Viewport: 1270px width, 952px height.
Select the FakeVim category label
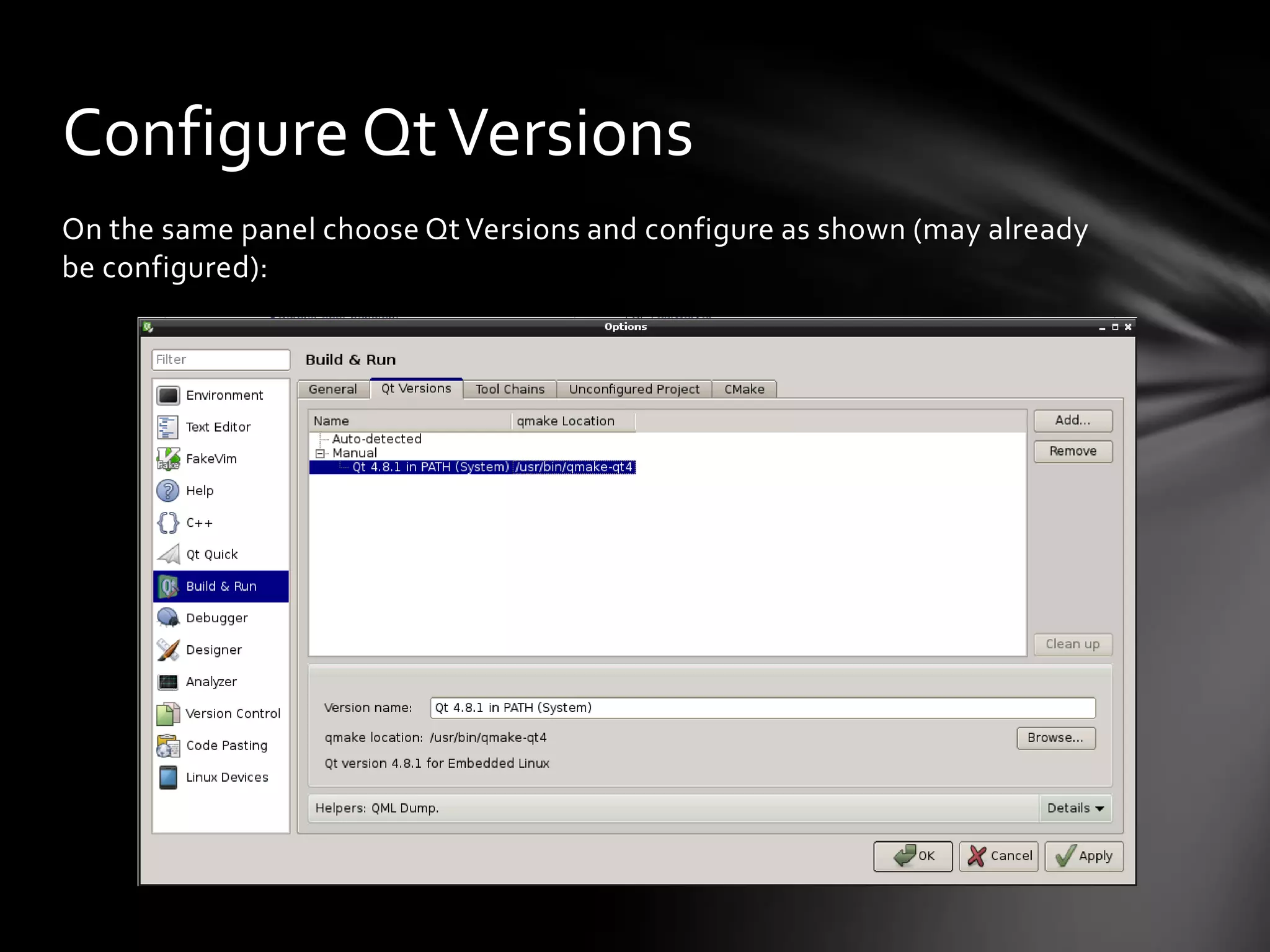pos(211,459)
